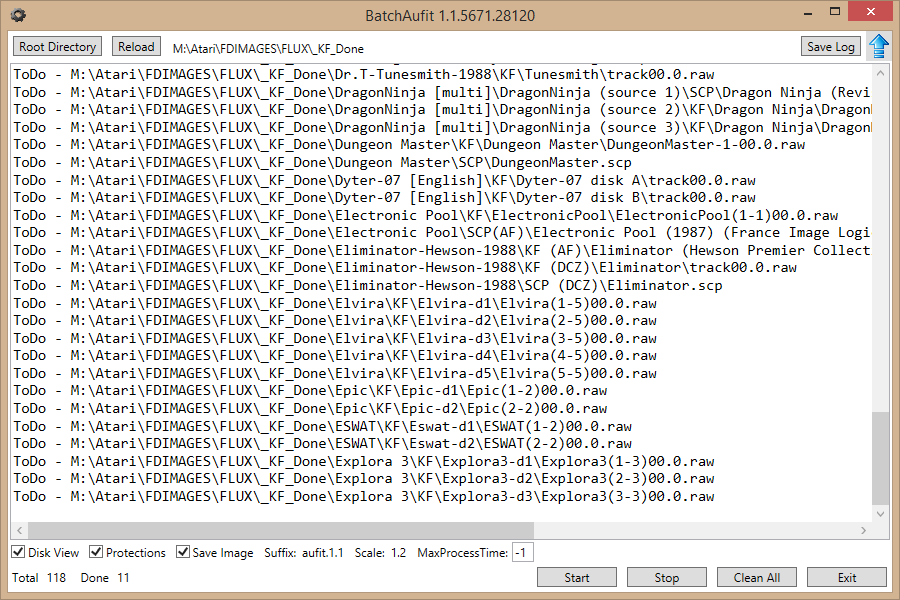
Task: Select the Electronic Pool SCP(AF) log line
Action: pos(441,233)
